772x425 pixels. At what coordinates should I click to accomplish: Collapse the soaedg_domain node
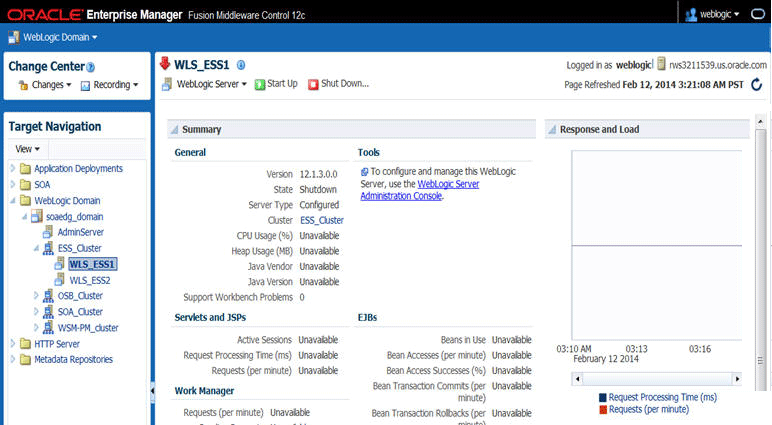25,217
